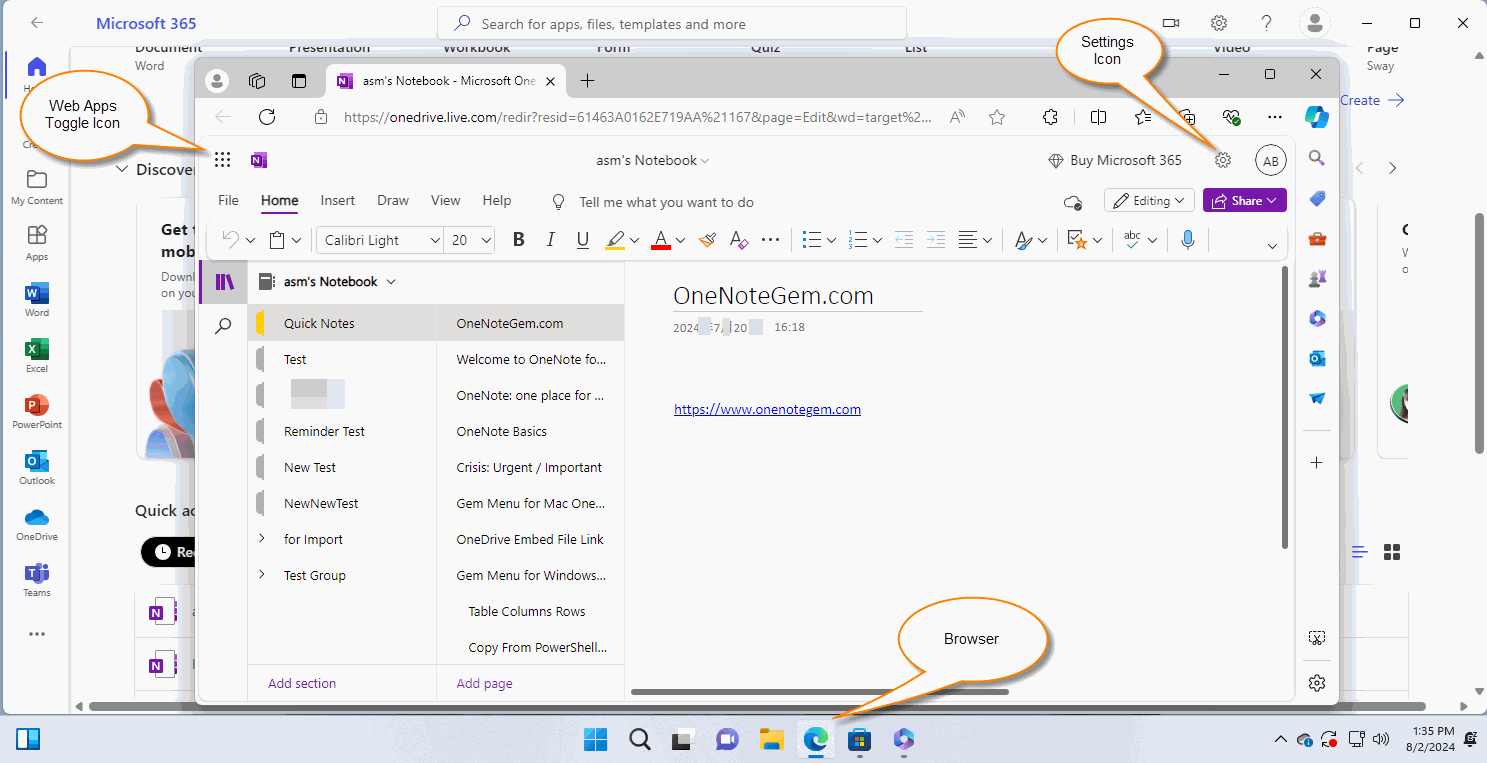Switch to the Draw tab
The height and width of the screenshot is (763, 1487).
pos(393,200)
